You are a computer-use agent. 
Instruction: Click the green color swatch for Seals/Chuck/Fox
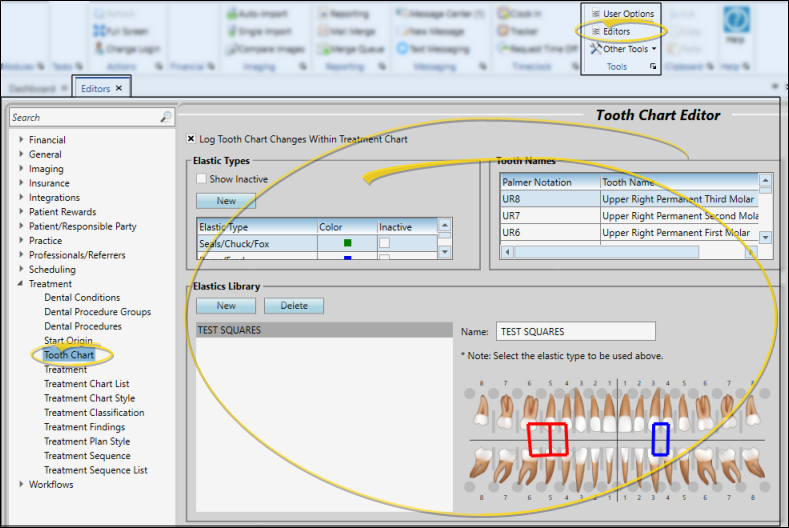point(347,243)
